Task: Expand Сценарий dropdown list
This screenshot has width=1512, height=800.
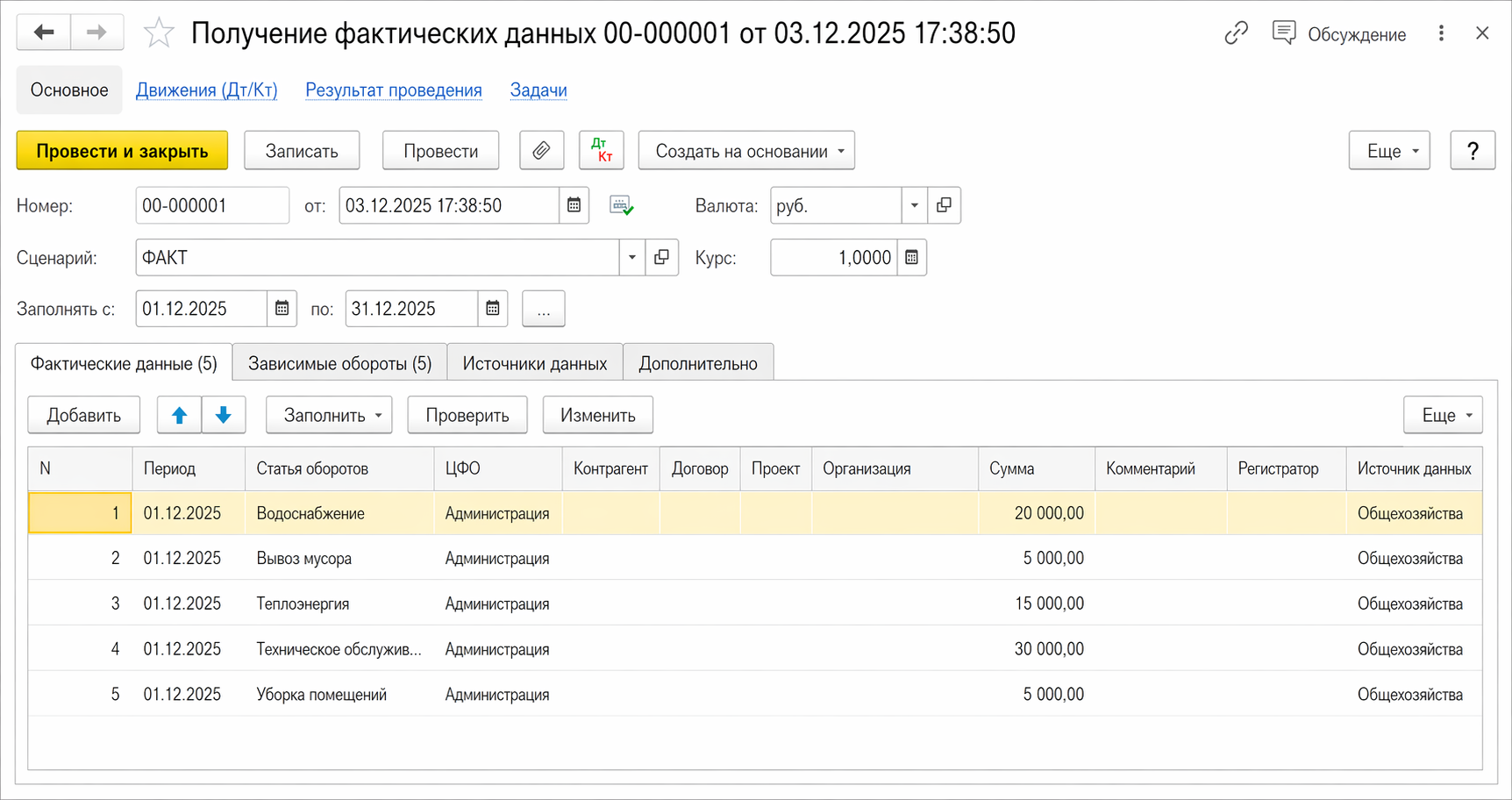Action: (631, 257)
